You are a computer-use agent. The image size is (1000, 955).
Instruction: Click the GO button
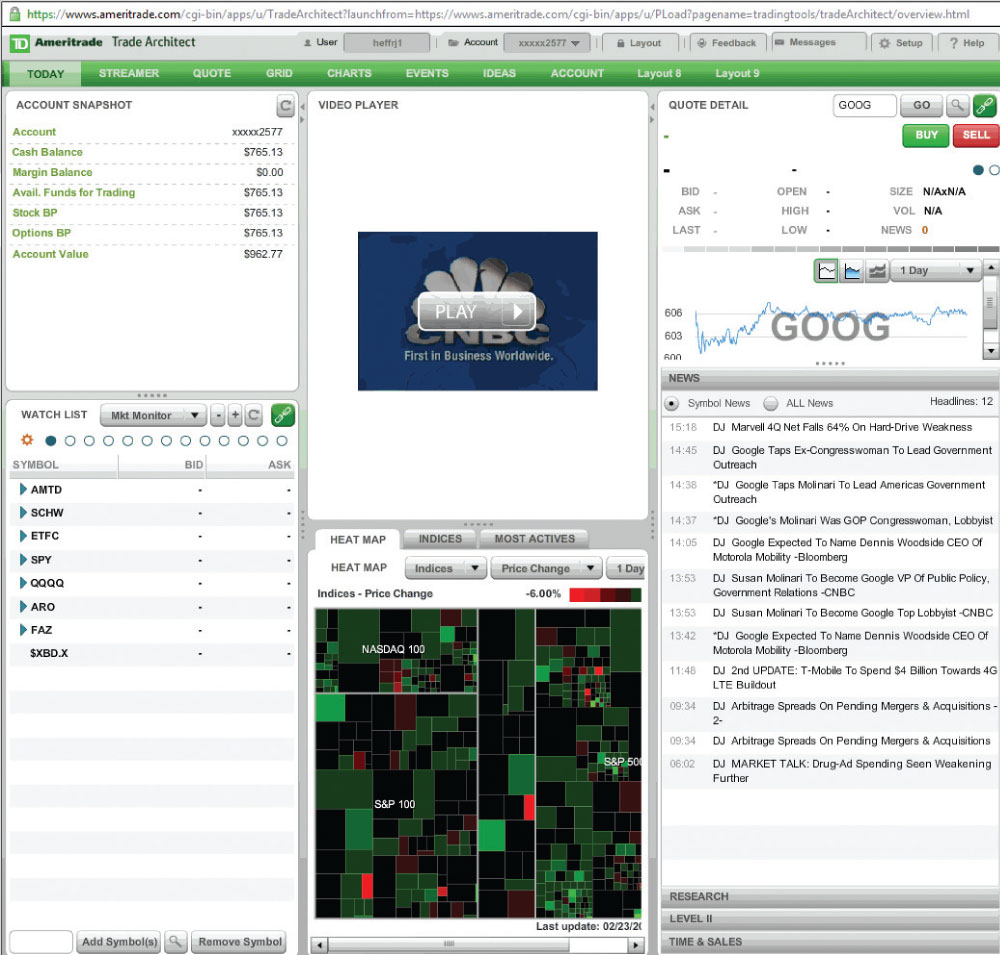[921, 105]
